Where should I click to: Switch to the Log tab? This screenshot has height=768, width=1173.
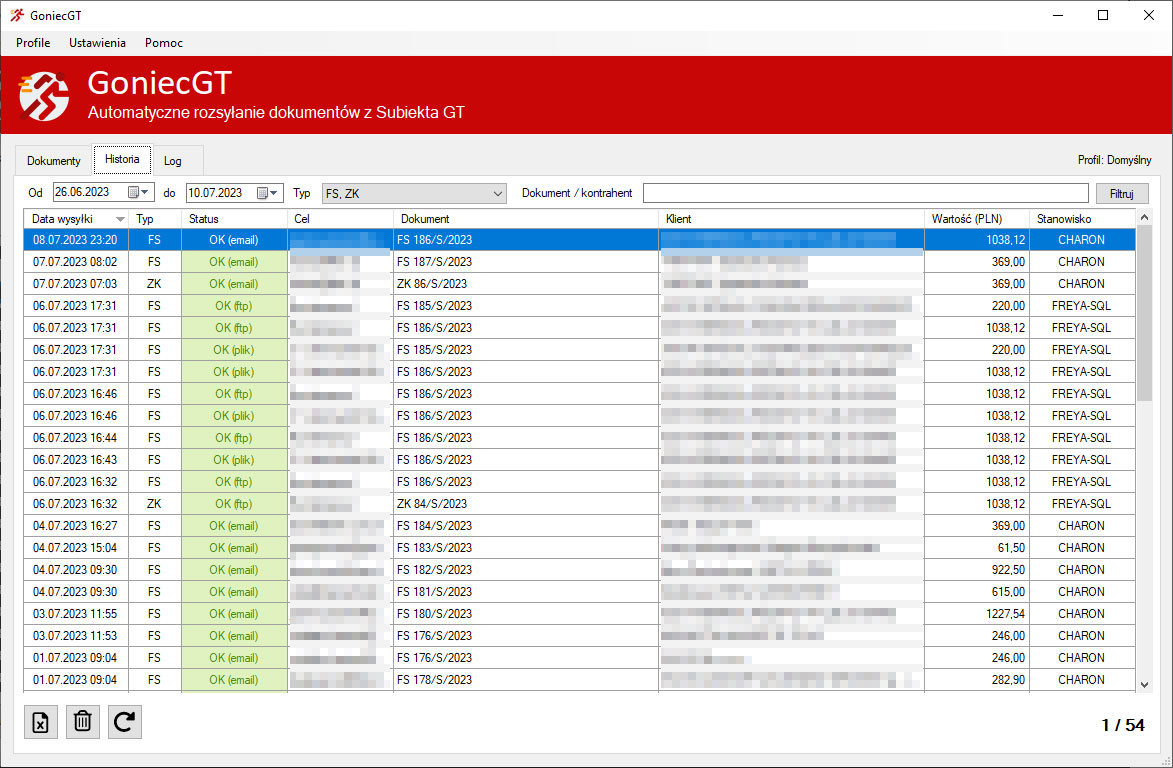click(173, 161)
